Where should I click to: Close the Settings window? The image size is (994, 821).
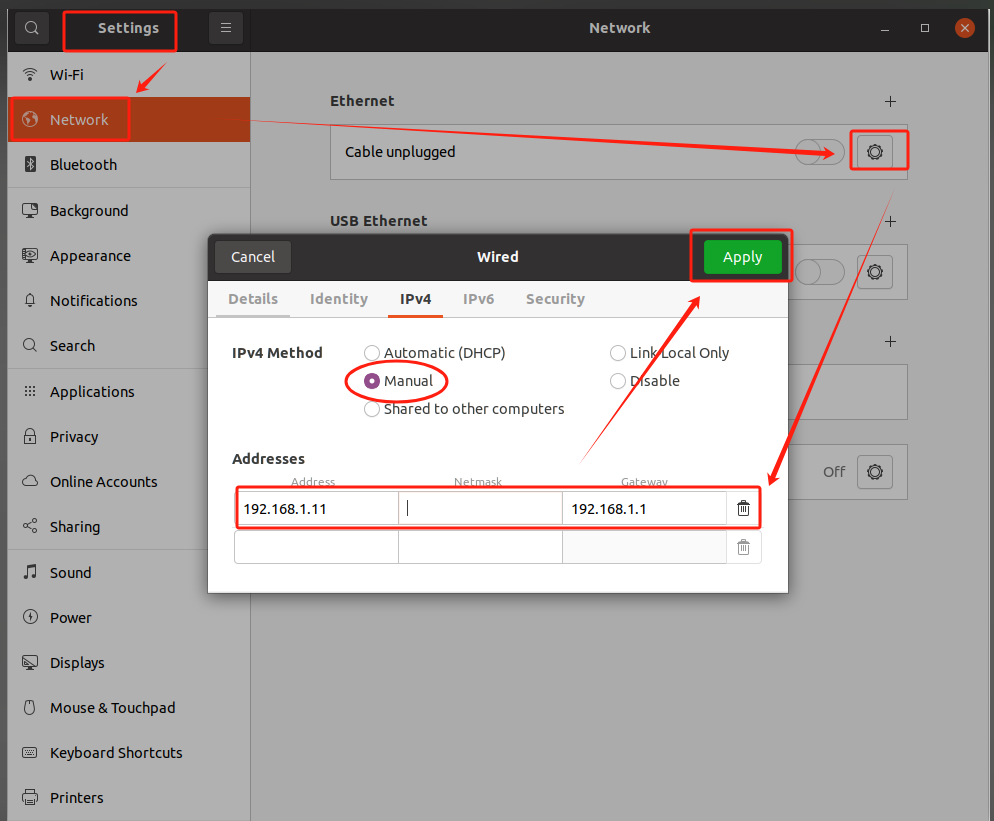[965, 28]
